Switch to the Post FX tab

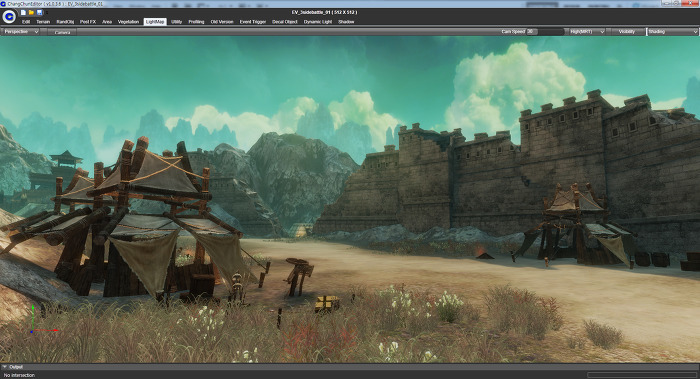tap(88, 22)
